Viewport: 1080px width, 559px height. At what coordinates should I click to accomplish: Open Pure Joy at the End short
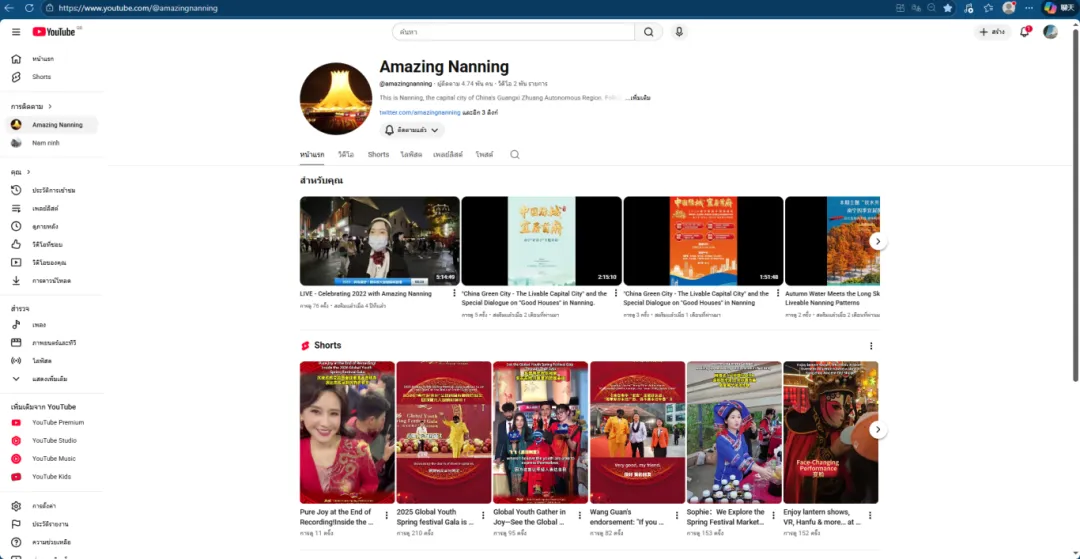[x=347, y=432]
